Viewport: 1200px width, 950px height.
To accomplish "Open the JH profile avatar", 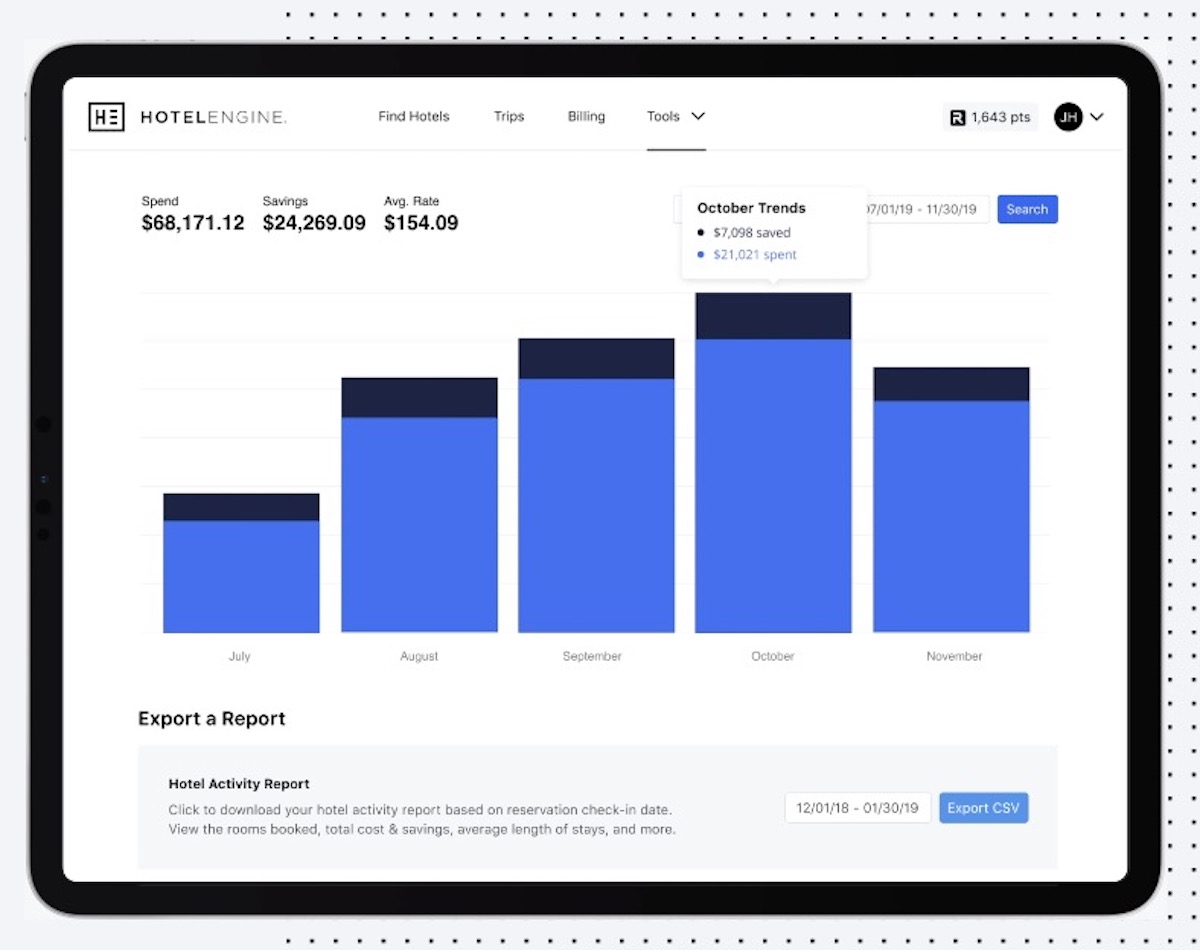I will coord(1068,117).
